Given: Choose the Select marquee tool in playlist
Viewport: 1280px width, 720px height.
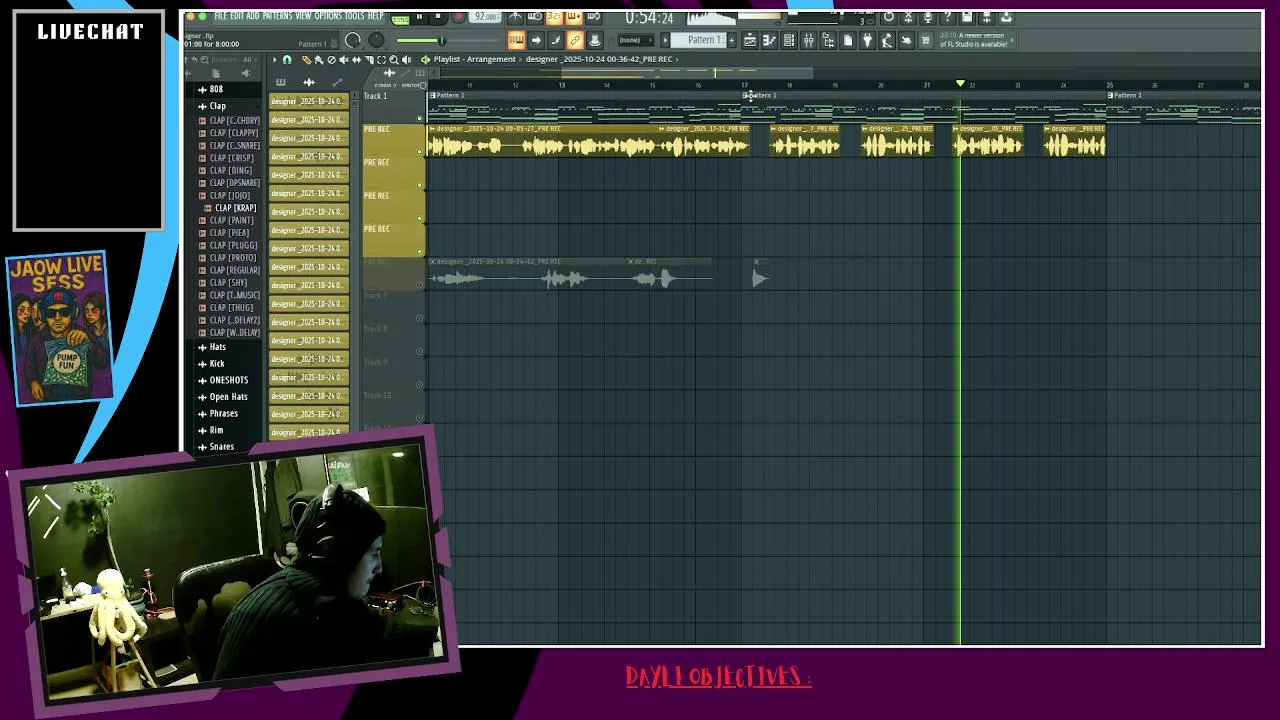Looking at the screenshot, I should tap(381, 59).
